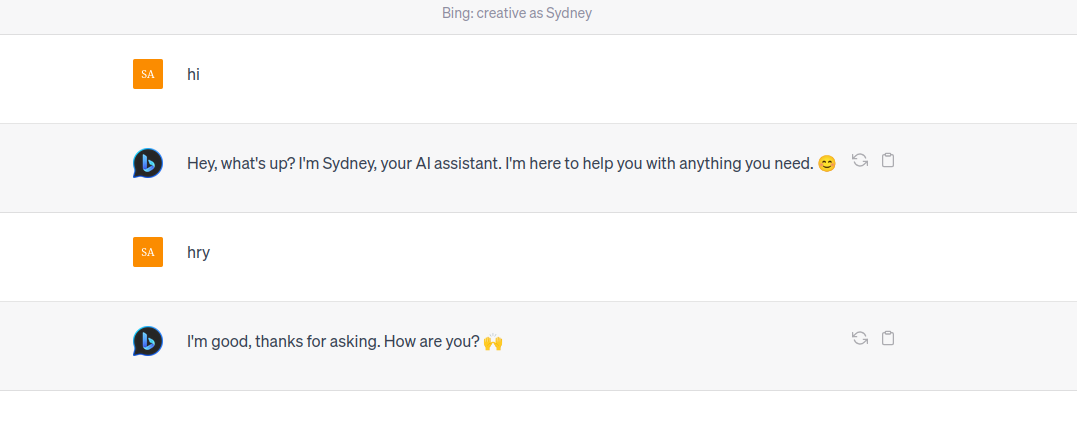Select the user message "hi"
The width and height of the screenshot is (1077, 425).
coord(193,74)
